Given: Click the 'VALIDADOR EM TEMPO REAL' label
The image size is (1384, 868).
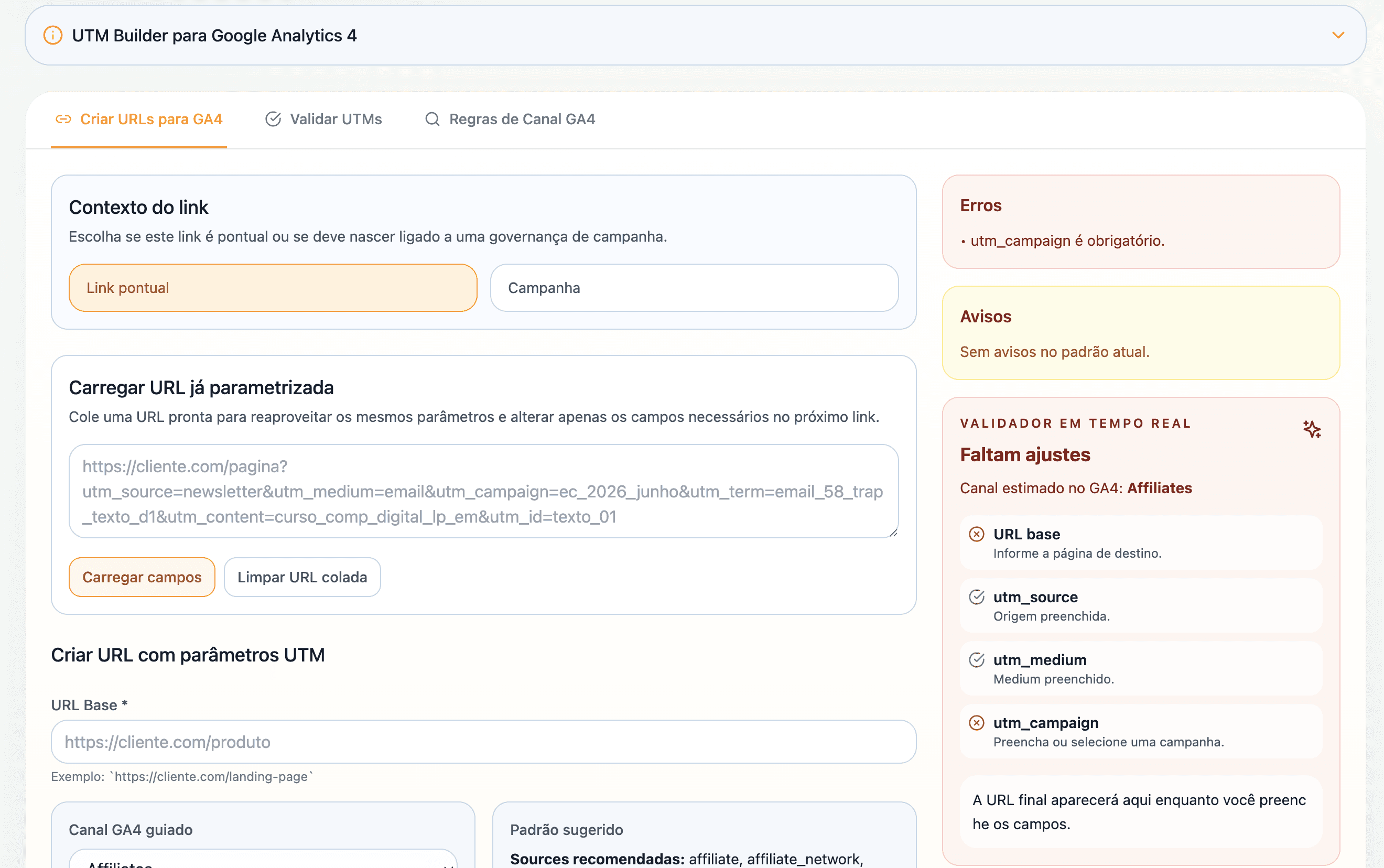Looking at the screenshot, I should coord(1076,424).
